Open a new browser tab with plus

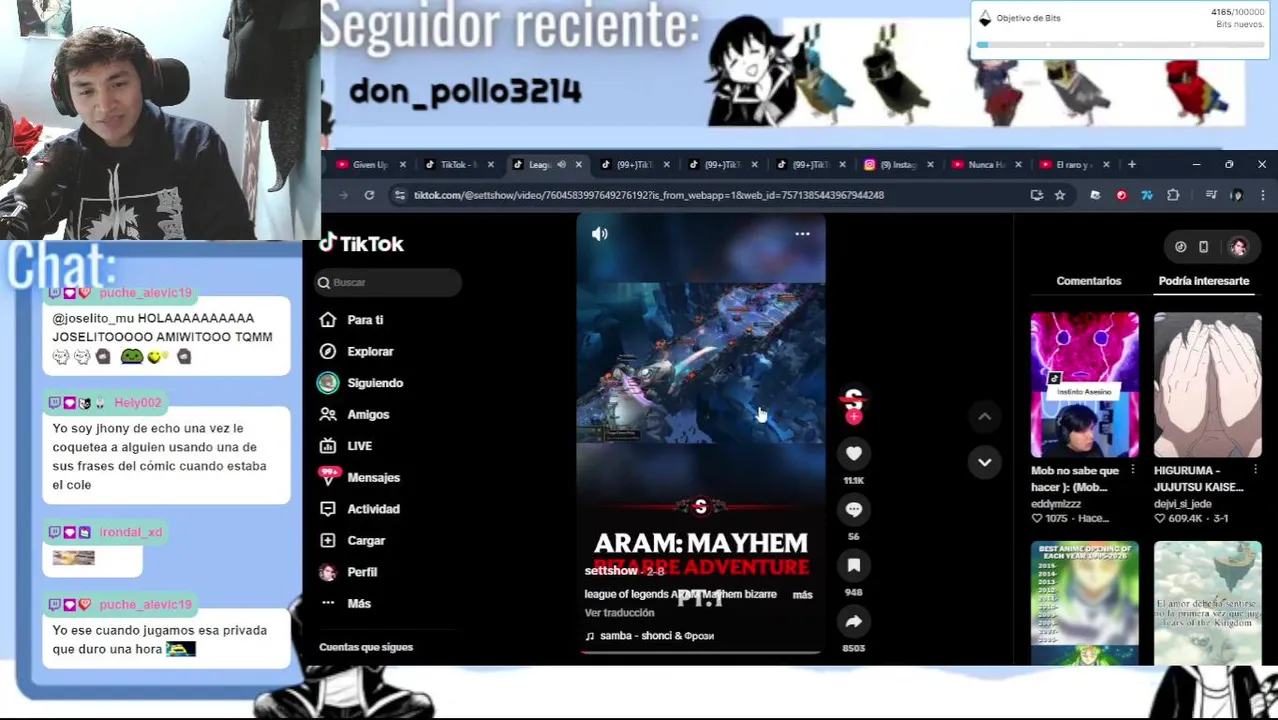pos(1131,165)
